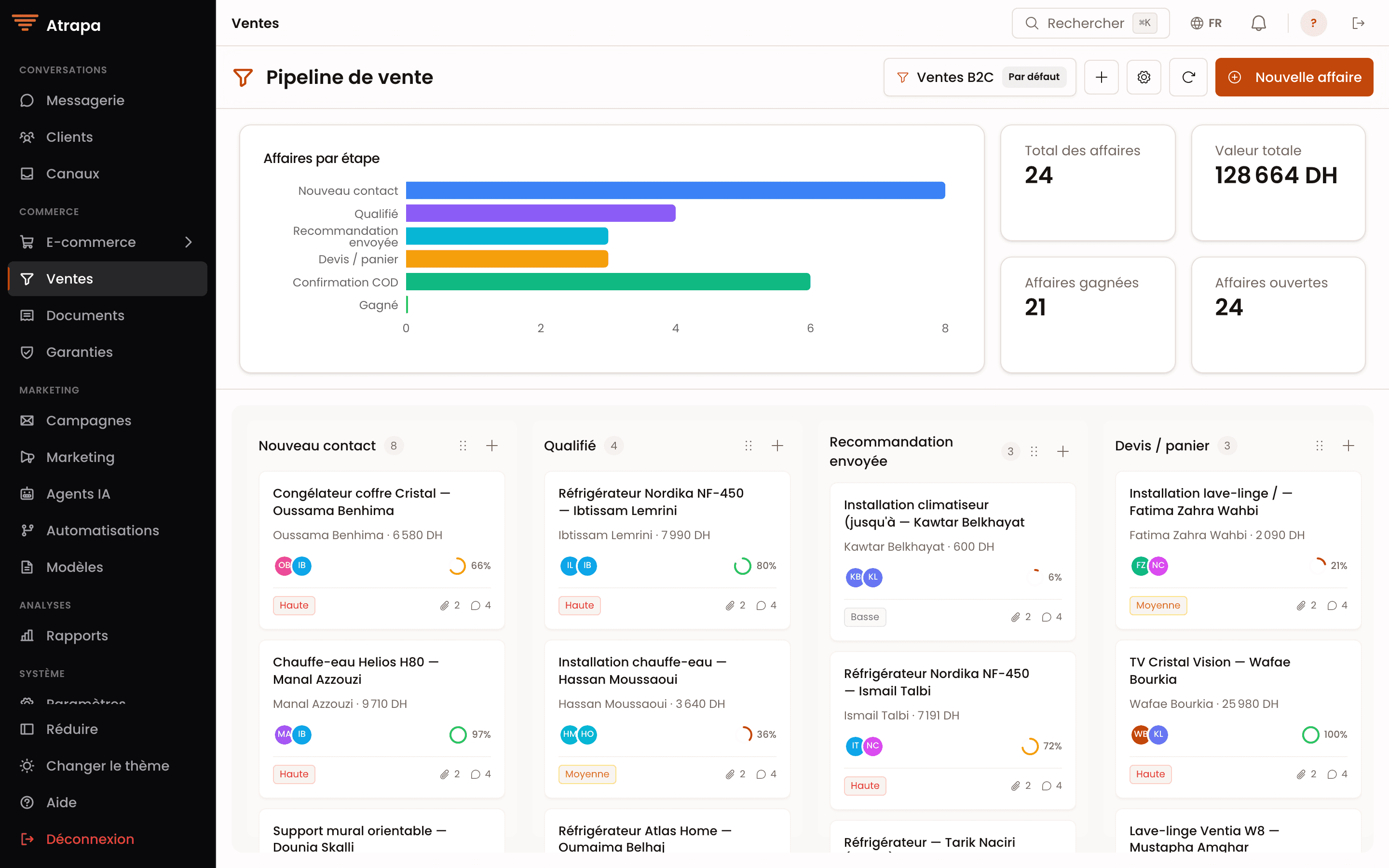1389x868 pixels.
Task: Open the question-mark user avatar
Action: coord(1313,23)
